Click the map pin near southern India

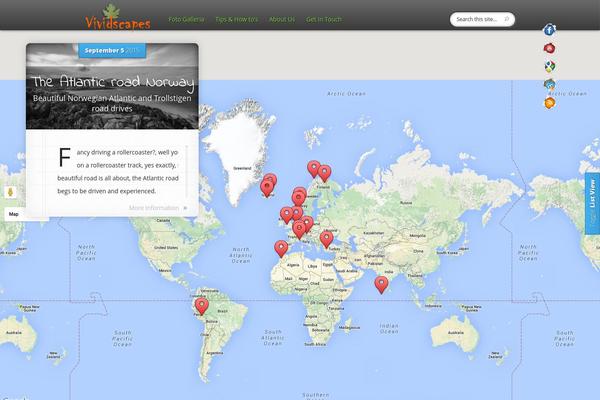click(x=381, y=285)
